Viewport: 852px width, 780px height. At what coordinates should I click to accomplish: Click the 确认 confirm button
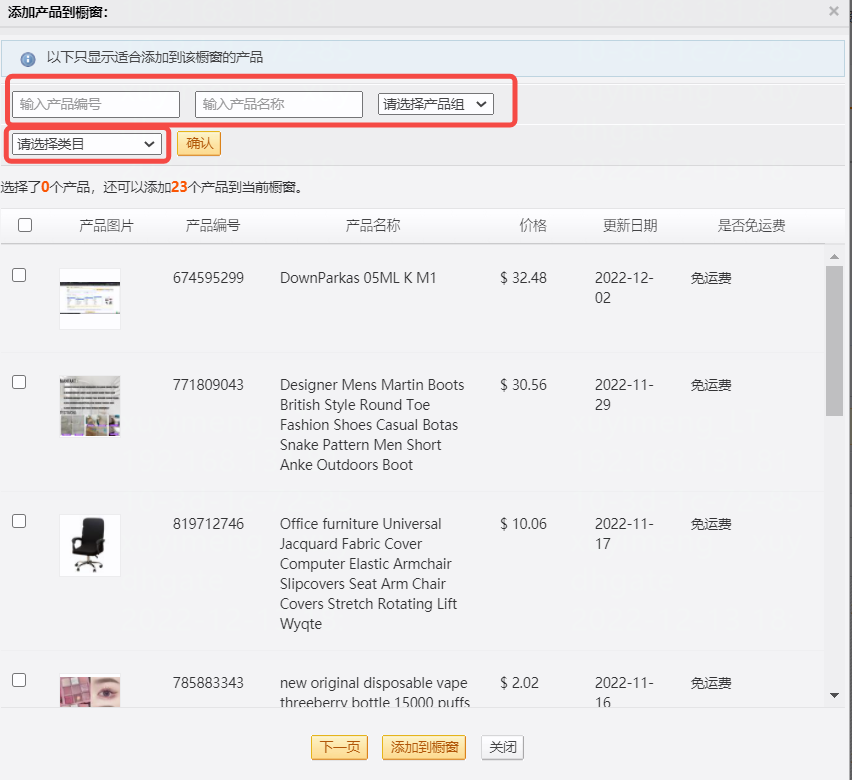(199, 144)
